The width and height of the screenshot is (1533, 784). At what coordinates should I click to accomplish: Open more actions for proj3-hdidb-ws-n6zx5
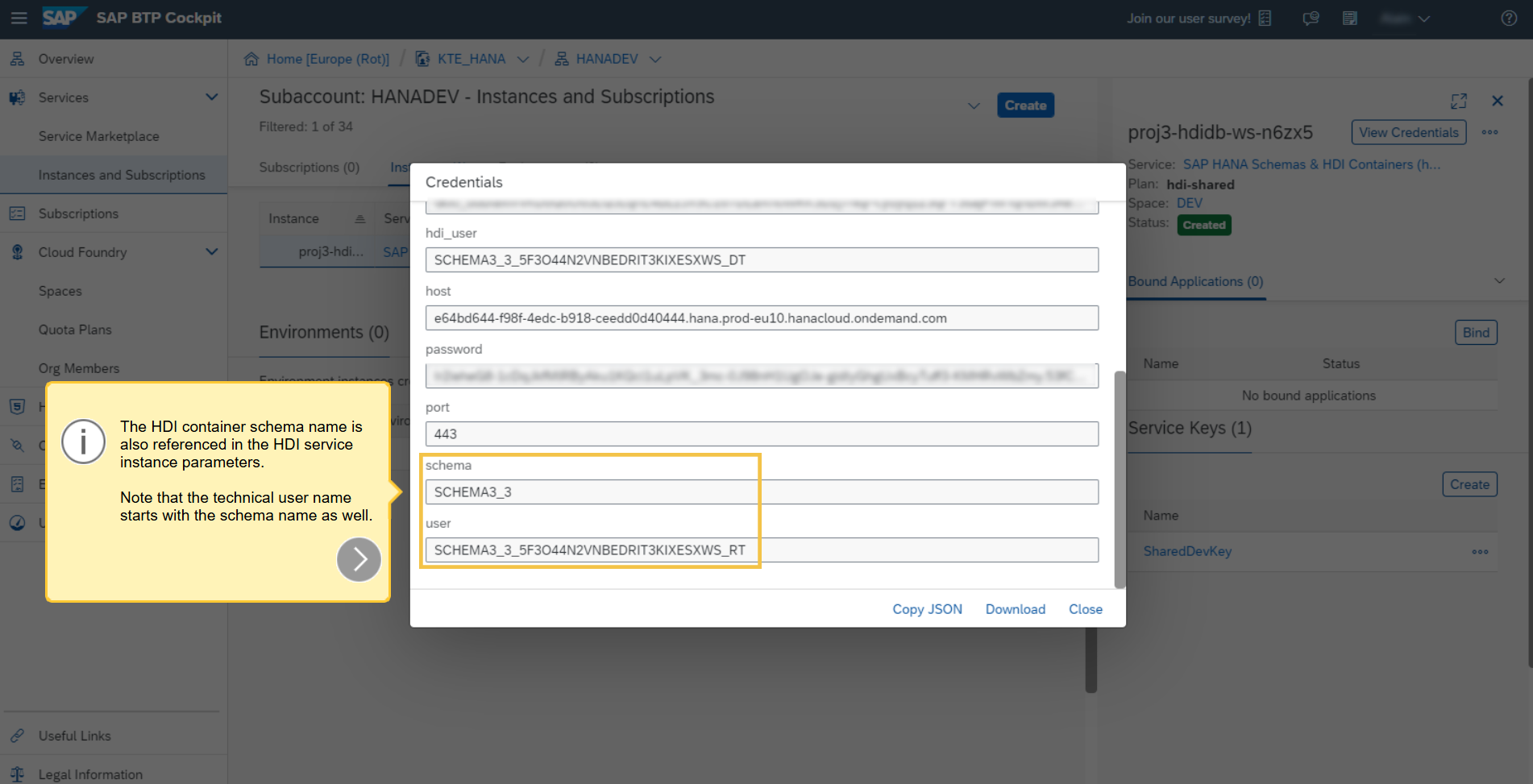(x=1489, y=132)
